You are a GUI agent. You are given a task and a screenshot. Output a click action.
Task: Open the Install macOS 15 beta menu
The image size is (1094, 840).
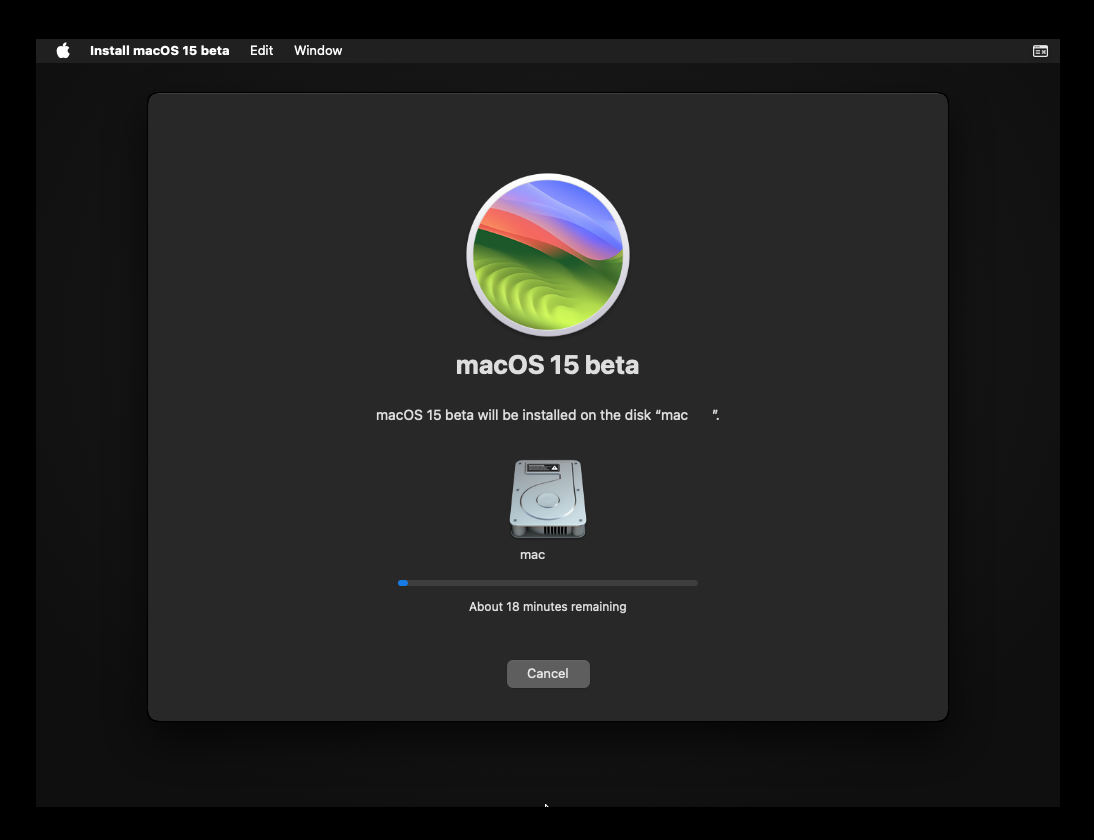pyautogui.click(x=160, y=51)
